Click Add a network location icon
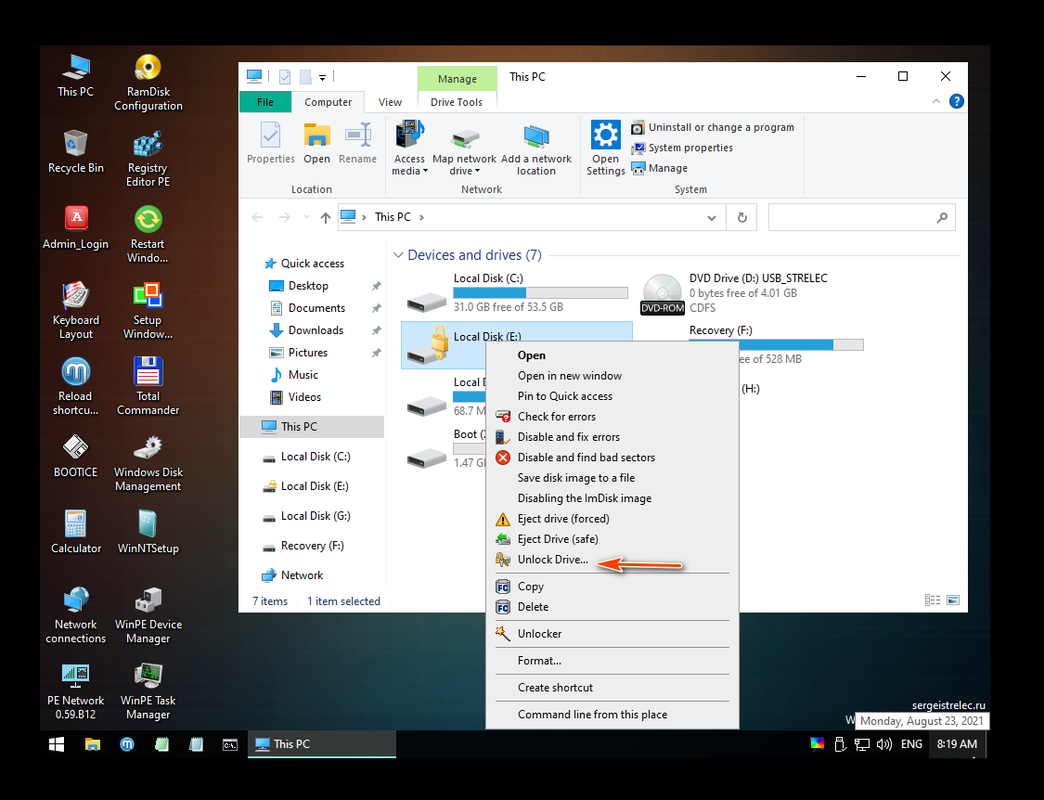This screenshot has width=1044, height=800. click(x=536, y=148)
